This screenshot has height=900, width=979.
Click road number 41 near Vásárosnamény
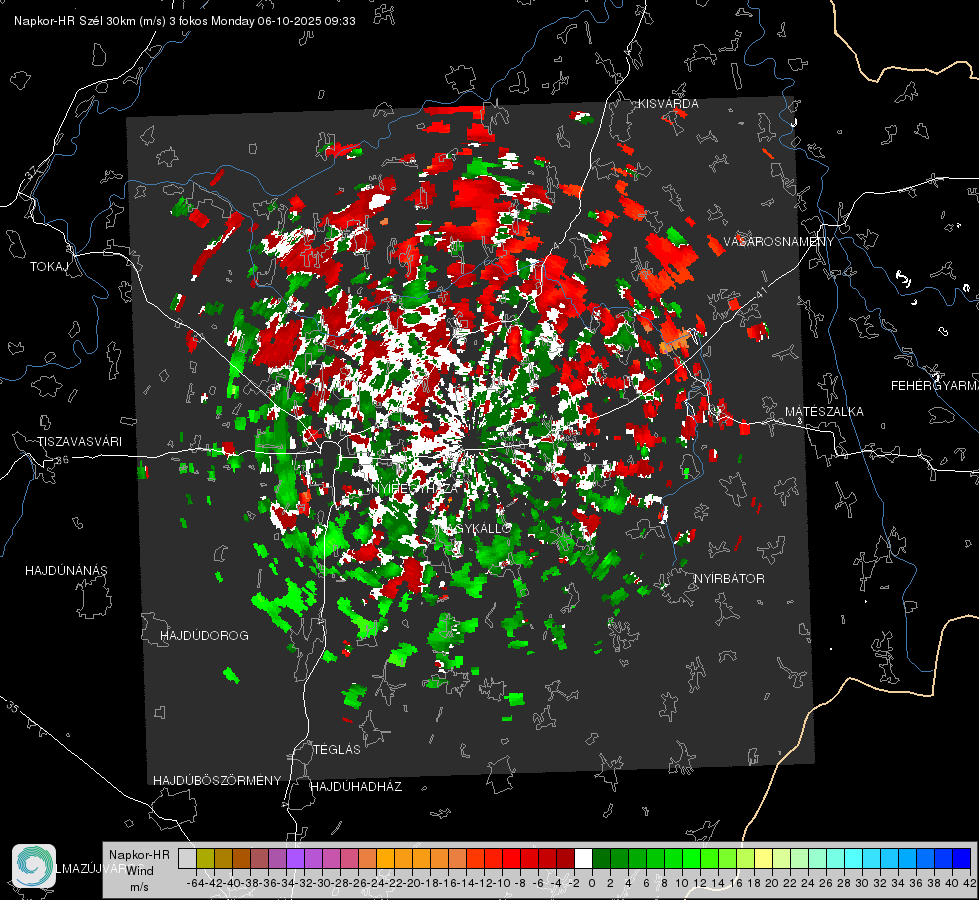(x=760, y=292)
